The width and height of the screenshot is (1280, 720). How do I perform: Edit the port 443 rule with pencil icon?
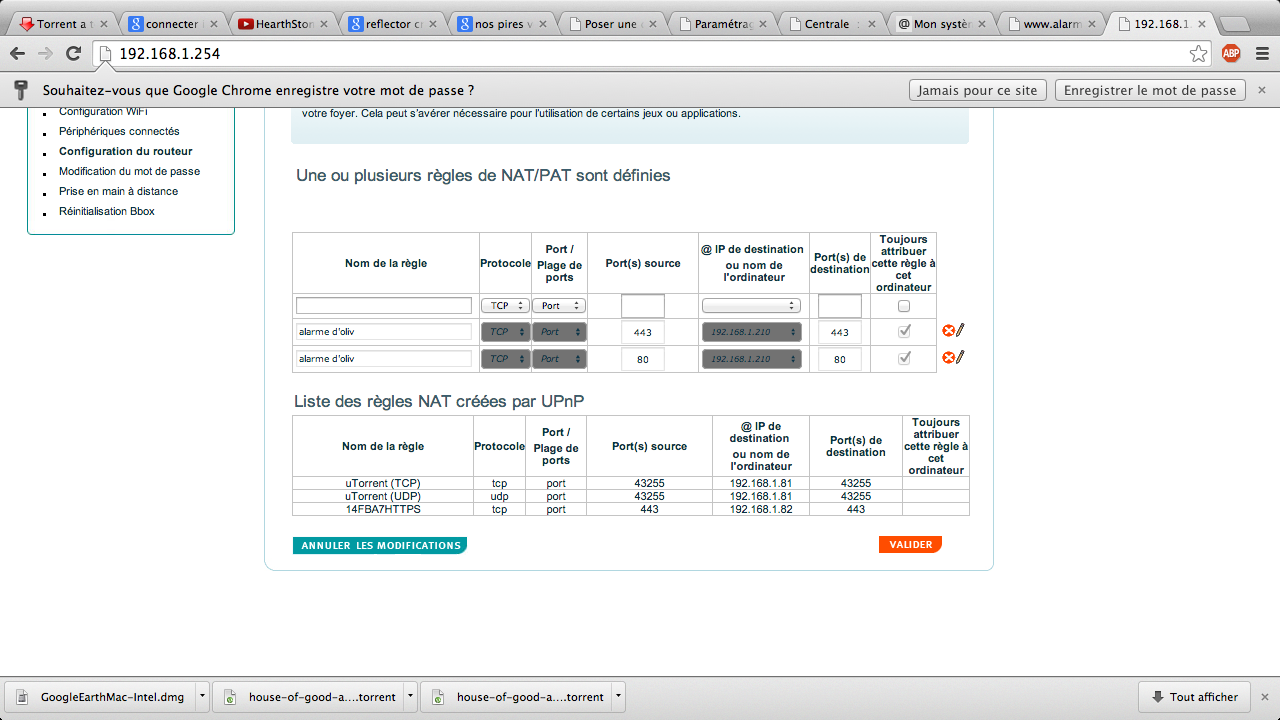point(960,331)
